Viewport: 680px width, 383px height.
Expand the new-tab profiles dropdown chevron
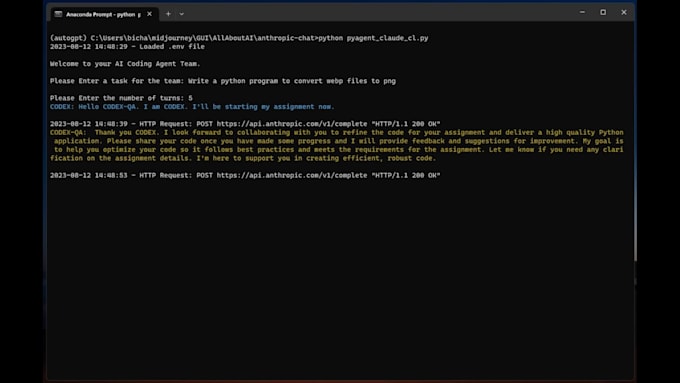pyautogui.click(x=182, y=14)
